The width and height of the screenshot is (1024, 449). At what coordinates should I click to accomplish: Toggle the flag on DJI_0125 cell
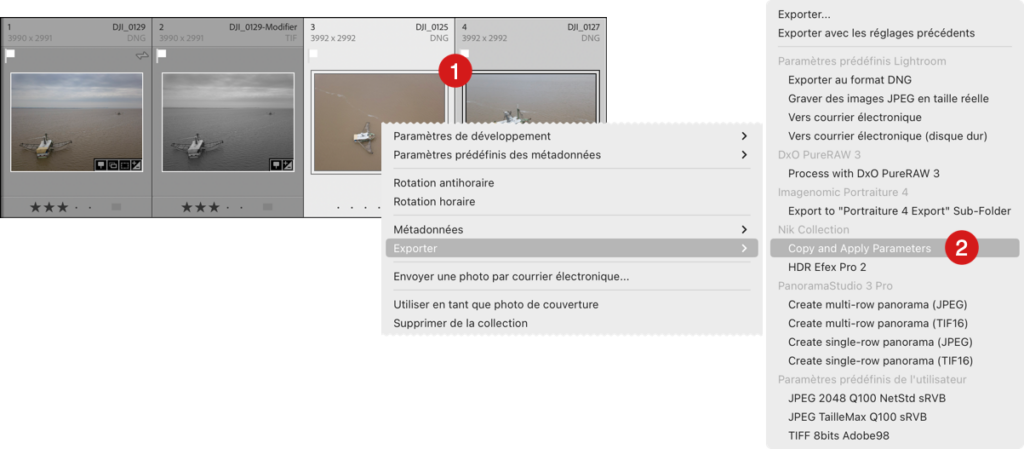(313, 54)
